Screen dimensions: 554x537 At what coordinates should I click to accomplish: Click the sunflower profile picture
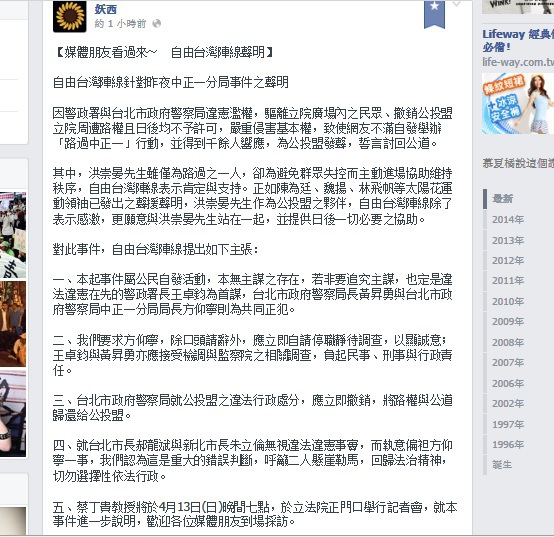tap(70, 16)
